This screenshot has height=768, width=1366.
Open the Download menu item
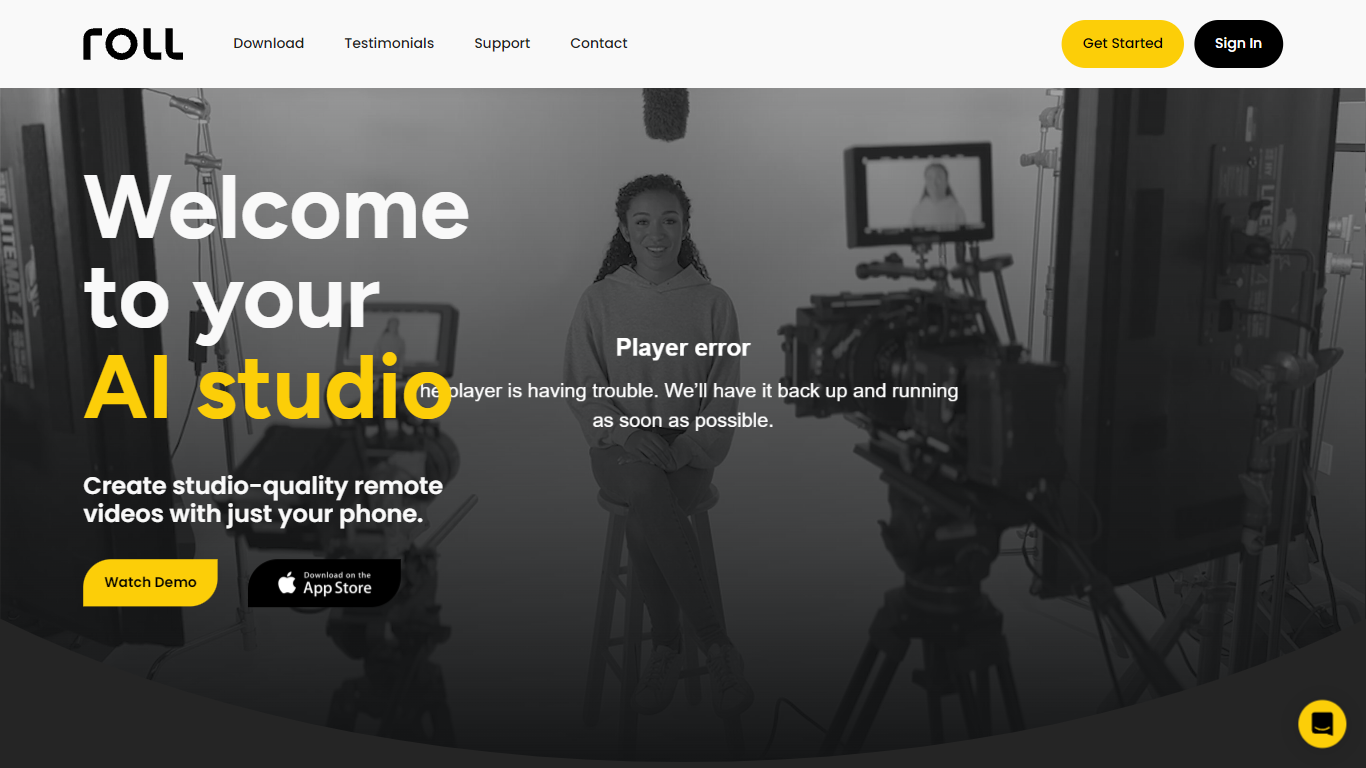pyautogui.click(x=268, y=43)
